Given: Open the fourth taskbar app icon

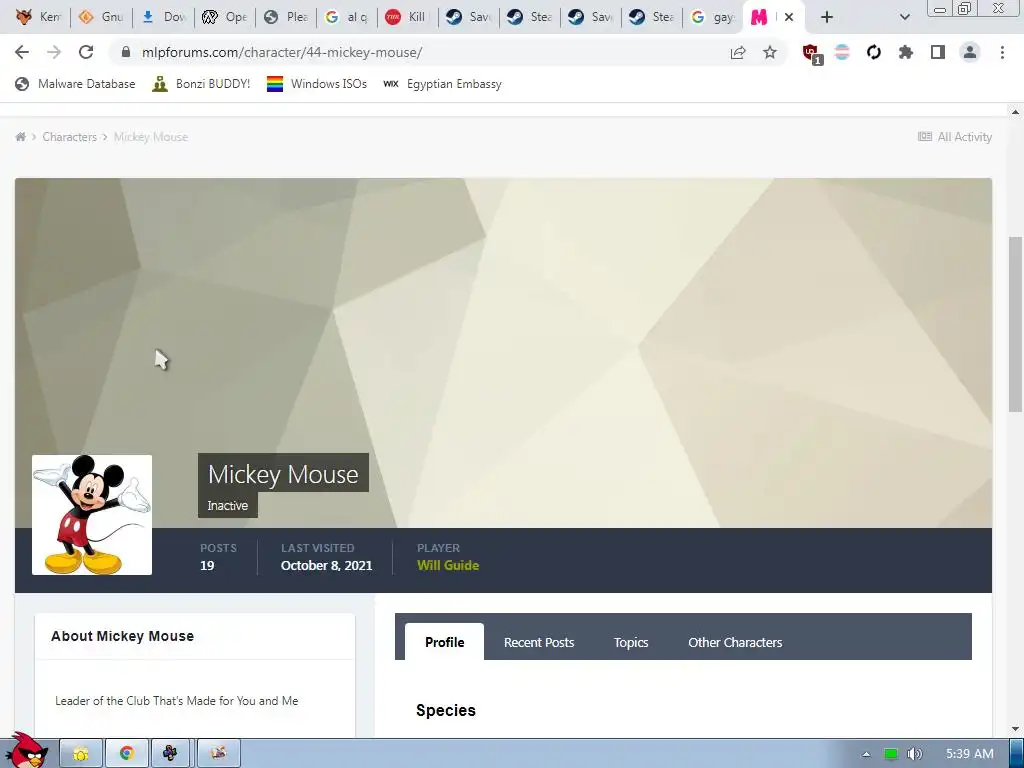Looking at the screenshot, I should 218,754.
